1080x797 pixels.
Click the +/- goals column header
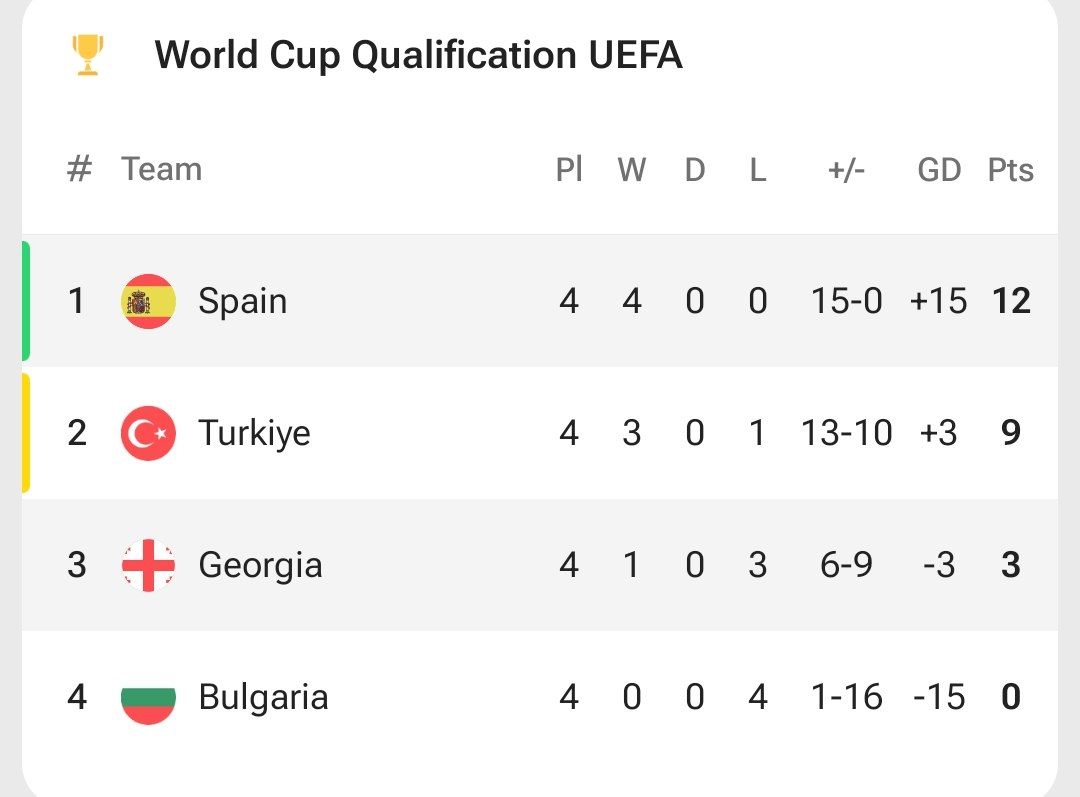tap(846, 170)
